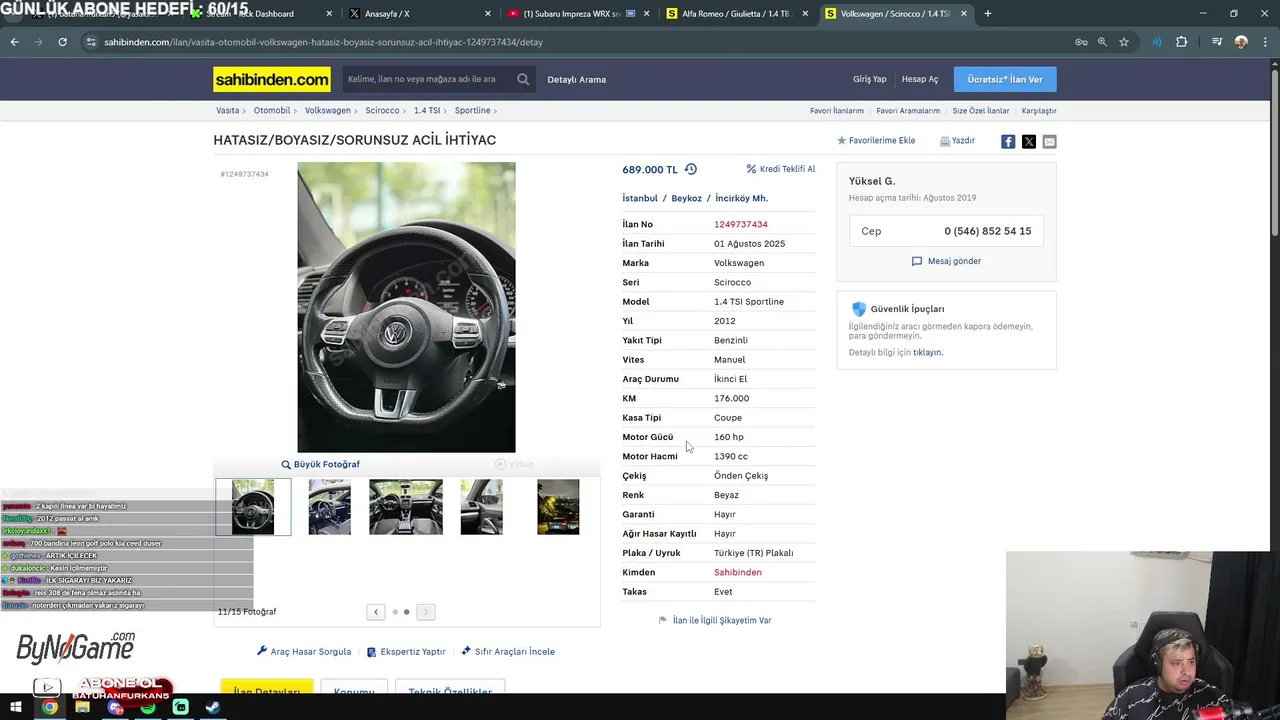Open File Explorer from taskbar
The height and width of the screenshot is (720, 1280).
tap(82, 707)
